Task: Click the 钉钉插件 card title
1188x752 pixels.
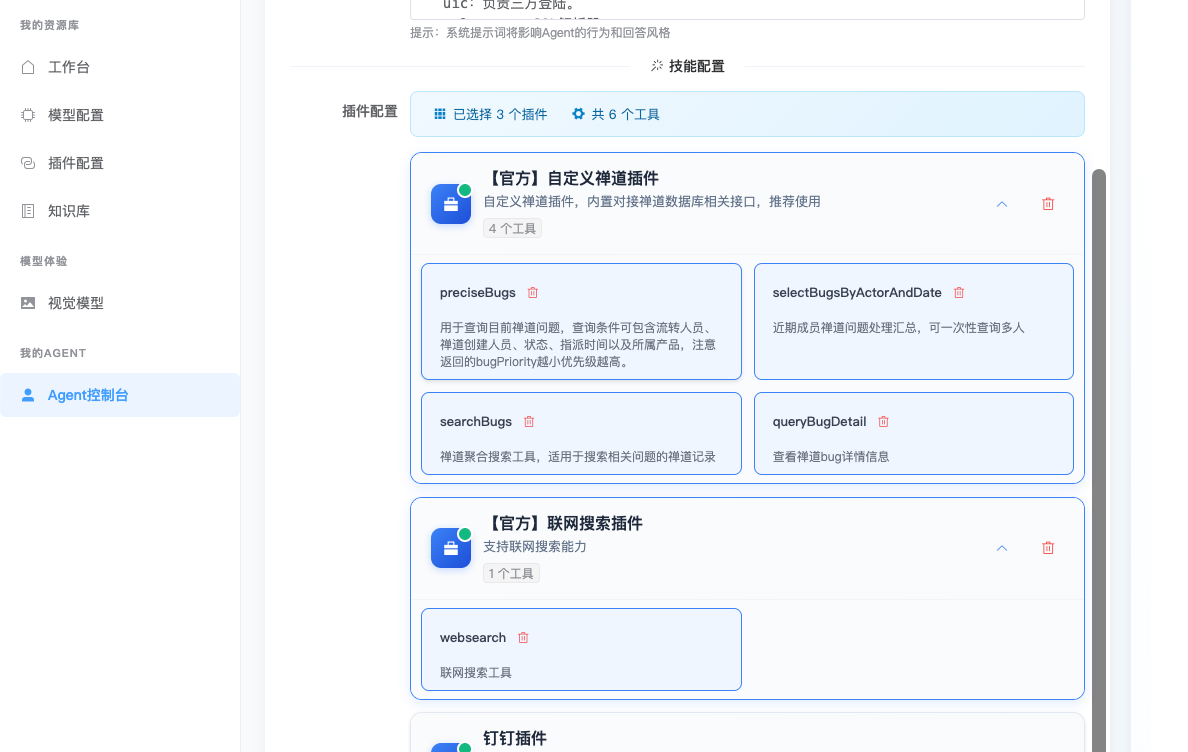Action: (x=514, y=738)
